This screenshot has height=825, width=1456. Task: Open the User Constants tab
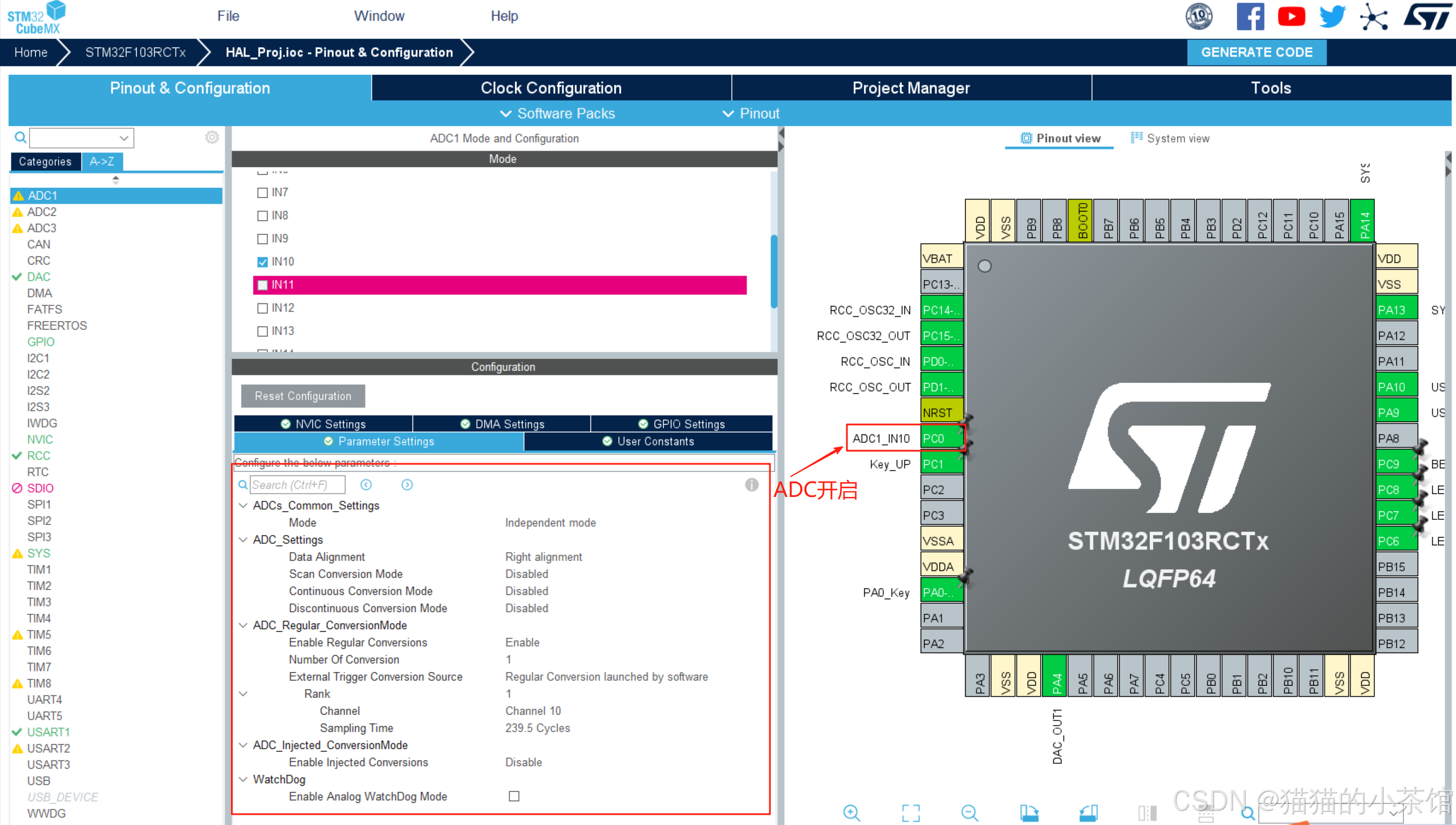[648, 441]
